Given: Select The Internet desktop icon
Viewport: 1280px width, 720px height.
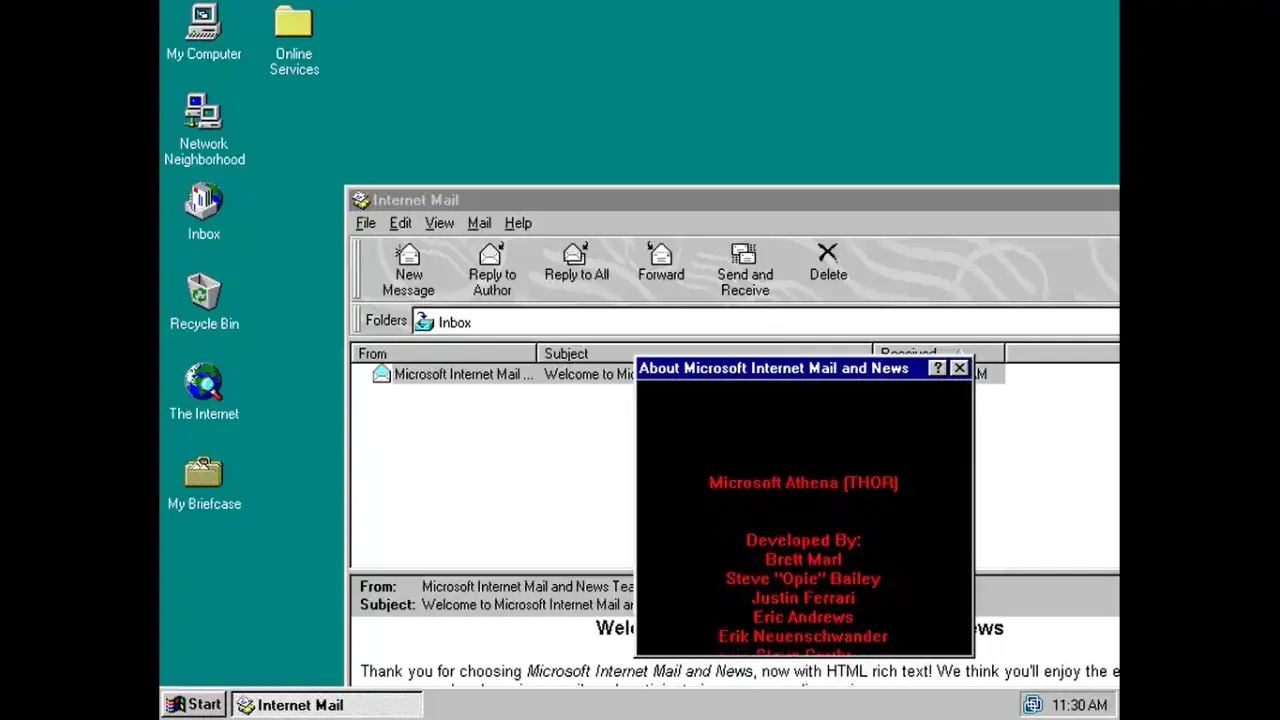Looking at the screenshot, I should [204, 382].
